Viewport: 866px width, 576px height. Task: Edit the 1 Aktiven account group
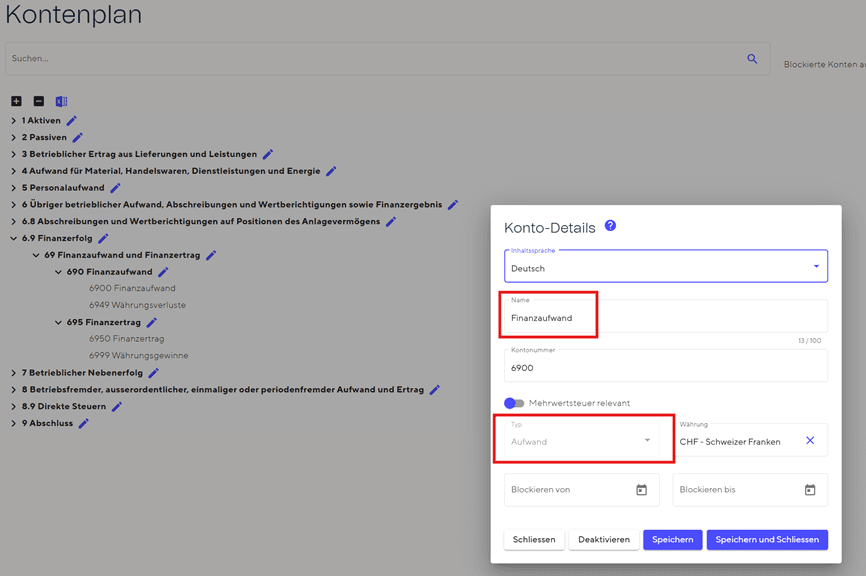pos(71,121)
